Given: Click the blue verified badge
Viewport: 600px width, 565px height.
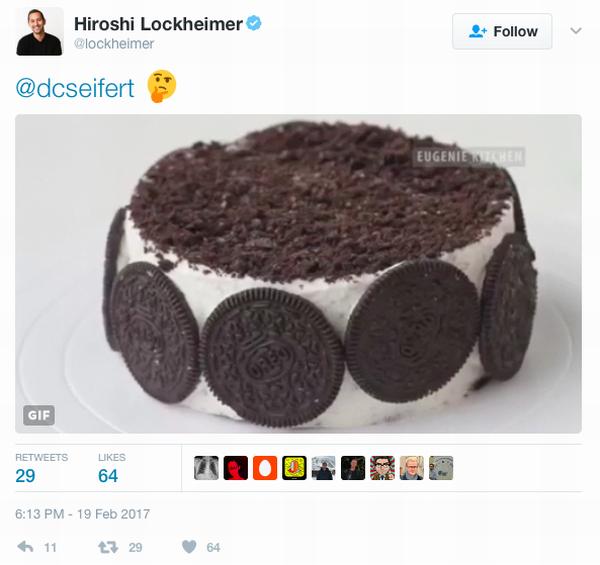Looking at the screenshot, I should 256,21.
